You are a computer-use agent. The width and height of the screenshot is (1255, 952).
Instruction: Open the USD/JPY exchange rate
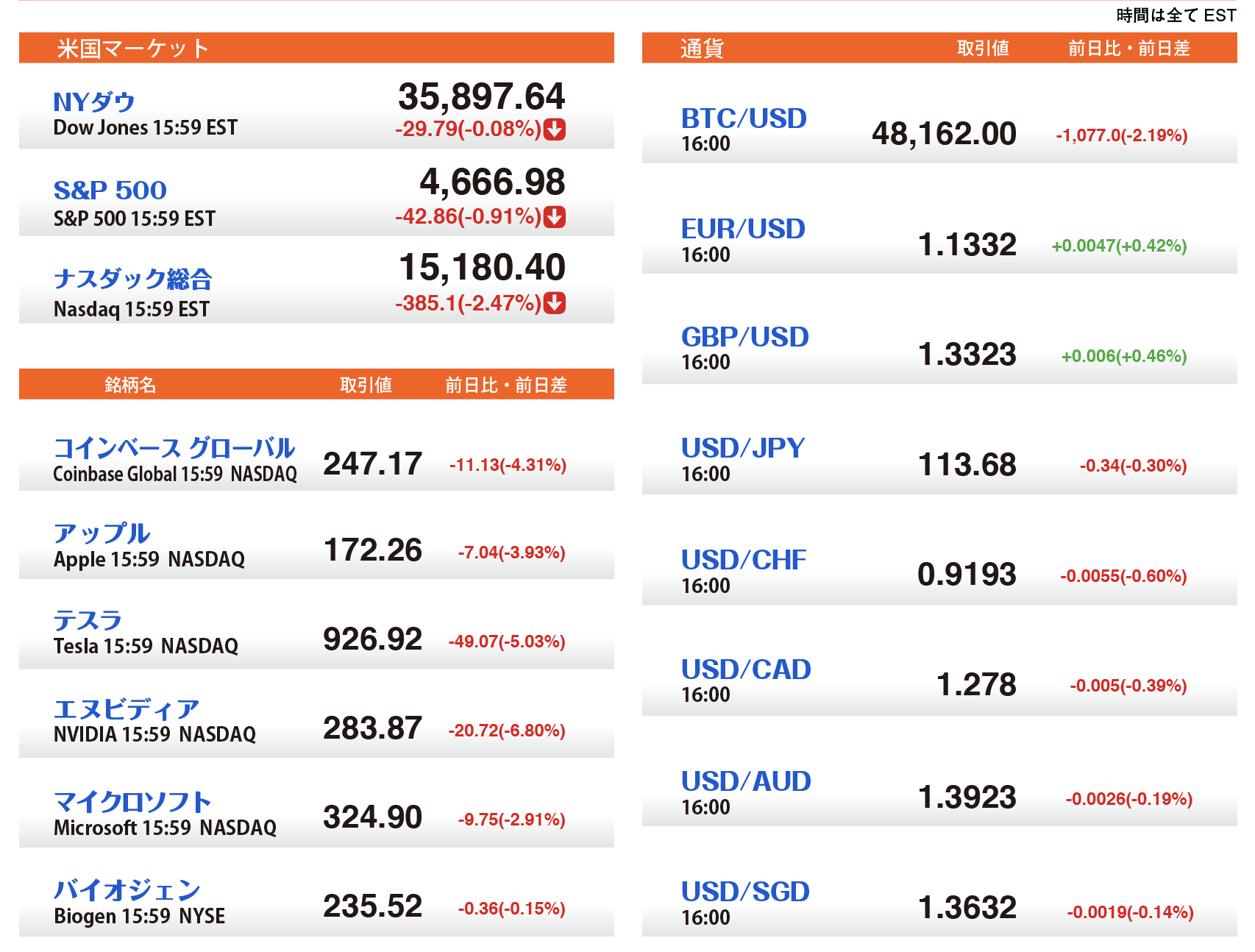pos(743,447)
